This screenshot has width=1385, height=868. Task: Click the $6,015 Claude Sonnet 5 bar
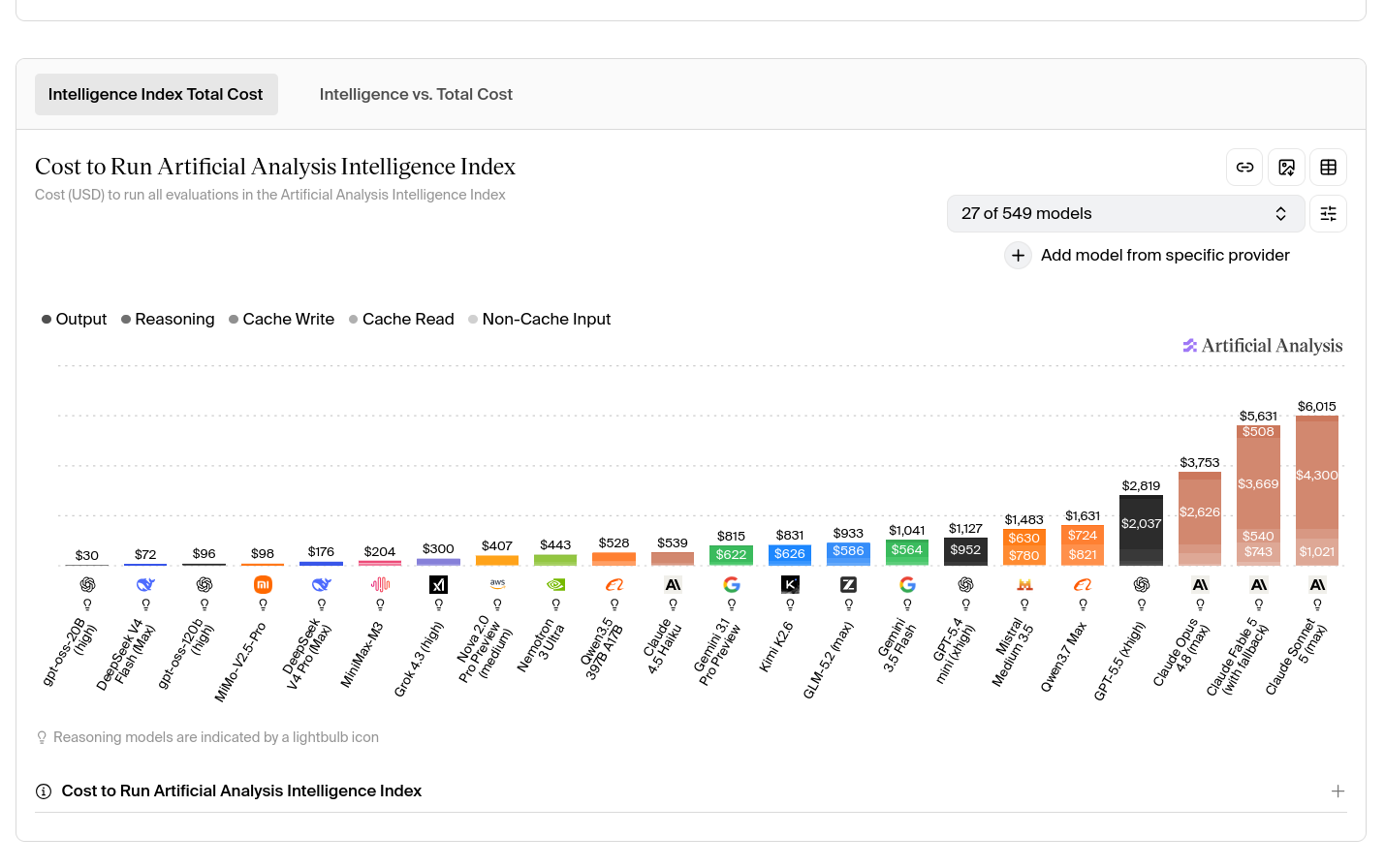click(x=1316, y=490)
